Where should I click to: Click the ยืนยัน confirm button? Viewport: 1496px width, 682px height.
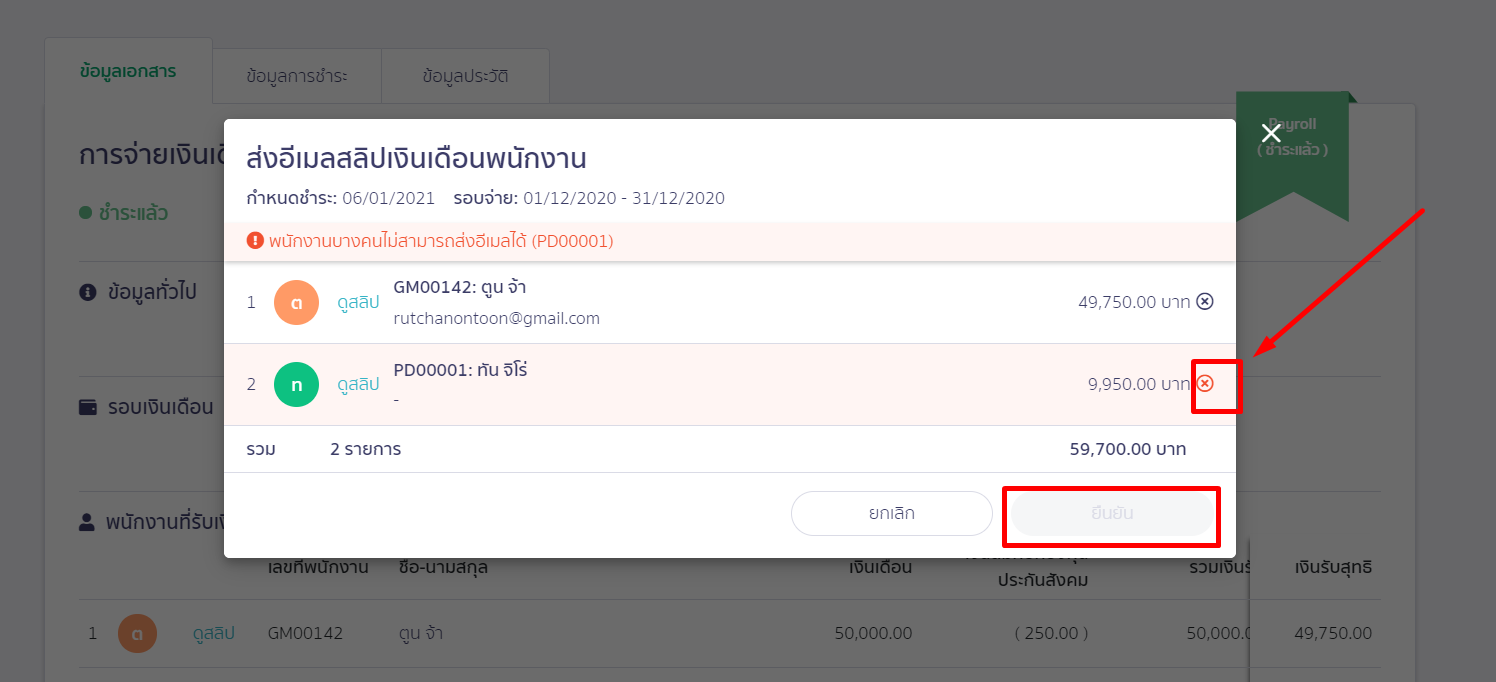pos(1111,514)
